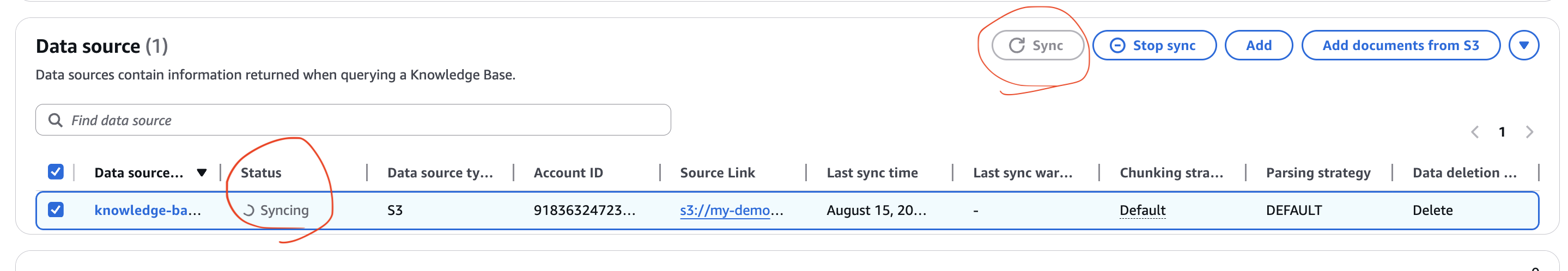Click the Stop sync button
Viewport: 1568px width, 271px height.
(1154, 46)
